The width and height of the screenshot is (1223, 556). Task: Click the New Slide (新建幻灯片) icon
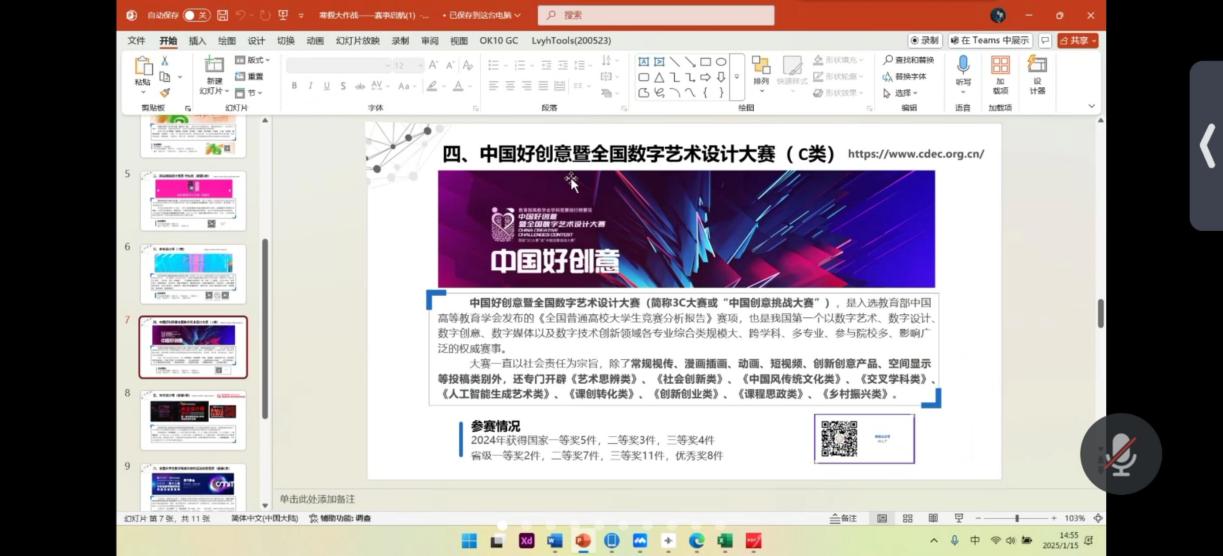click(x=214, y=66)
